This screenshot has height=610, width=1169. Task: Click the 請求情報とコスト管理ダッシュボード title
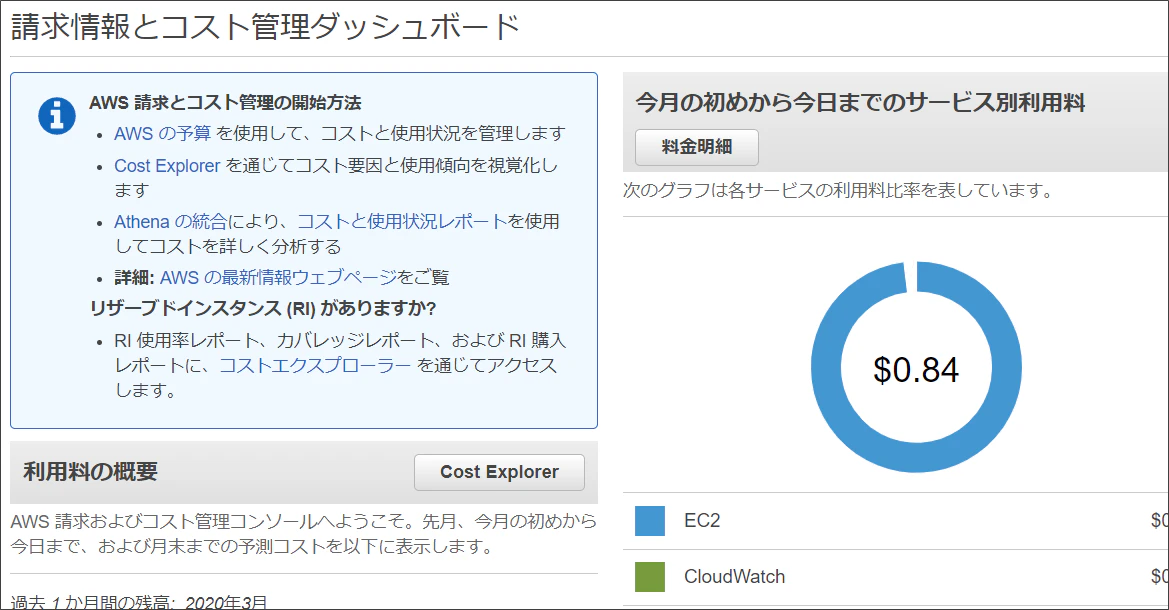[x=265, y=28]
